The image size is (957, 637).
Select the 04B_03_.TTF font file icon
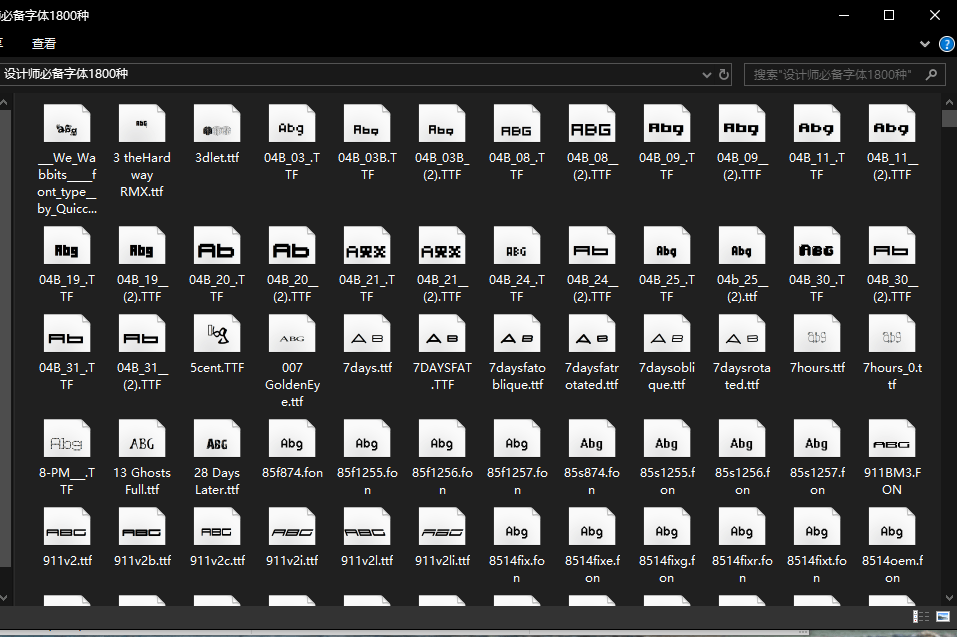[292, 124]
